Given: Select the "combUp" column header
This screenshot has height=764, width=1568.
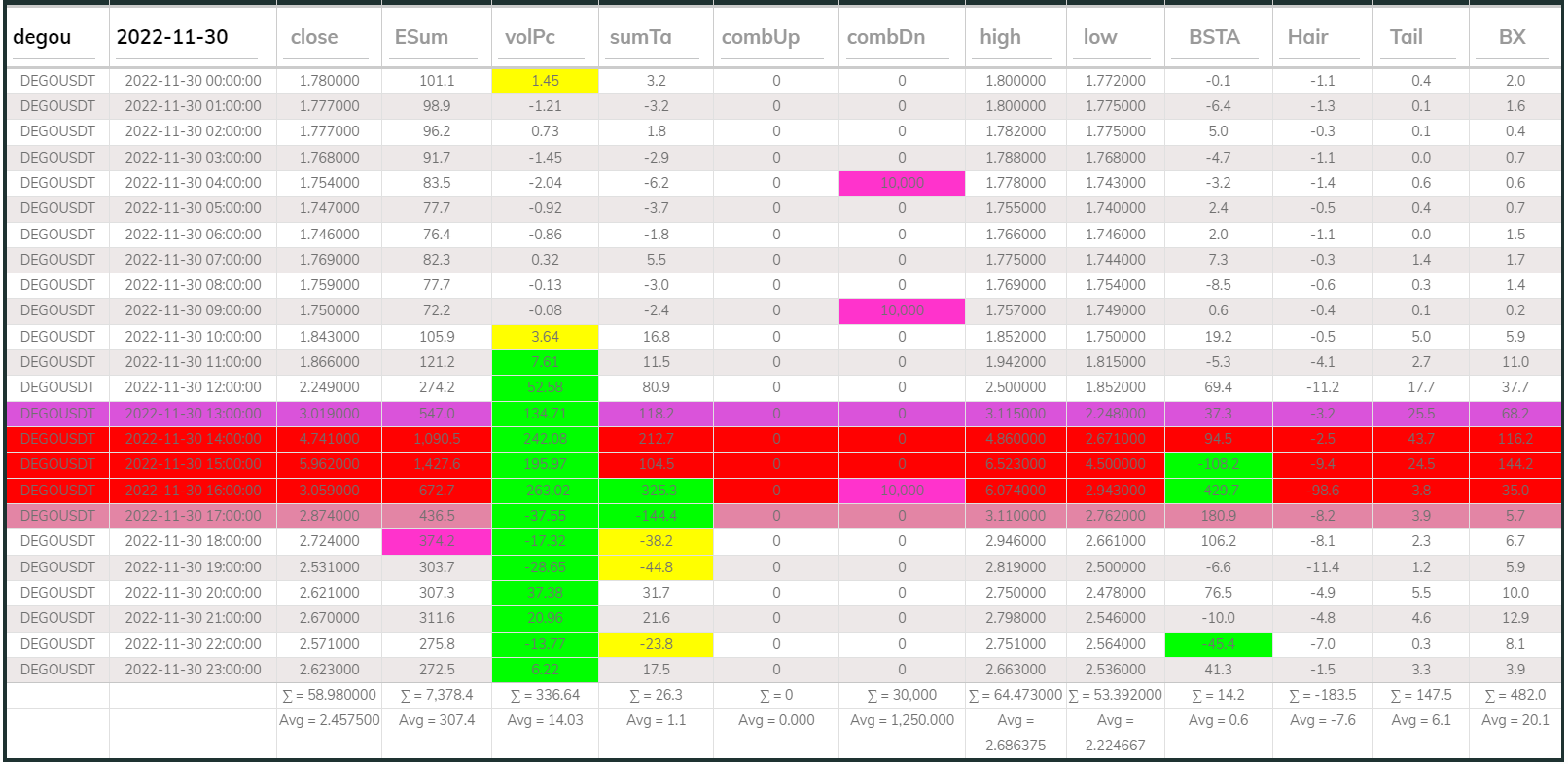Looking at the screenshot, I should [x=761, y=38].
